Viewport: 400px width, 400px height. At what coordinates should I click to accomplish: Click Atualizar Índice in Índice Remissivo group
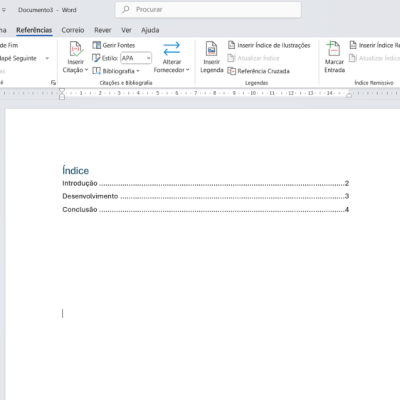375,58
